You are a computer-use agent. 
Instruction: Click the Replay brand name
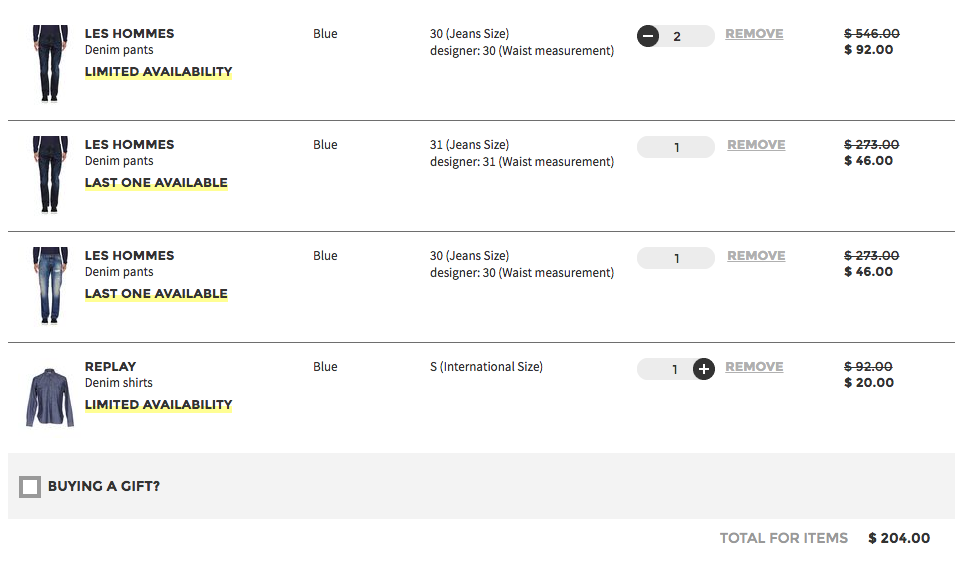point(110,367)
